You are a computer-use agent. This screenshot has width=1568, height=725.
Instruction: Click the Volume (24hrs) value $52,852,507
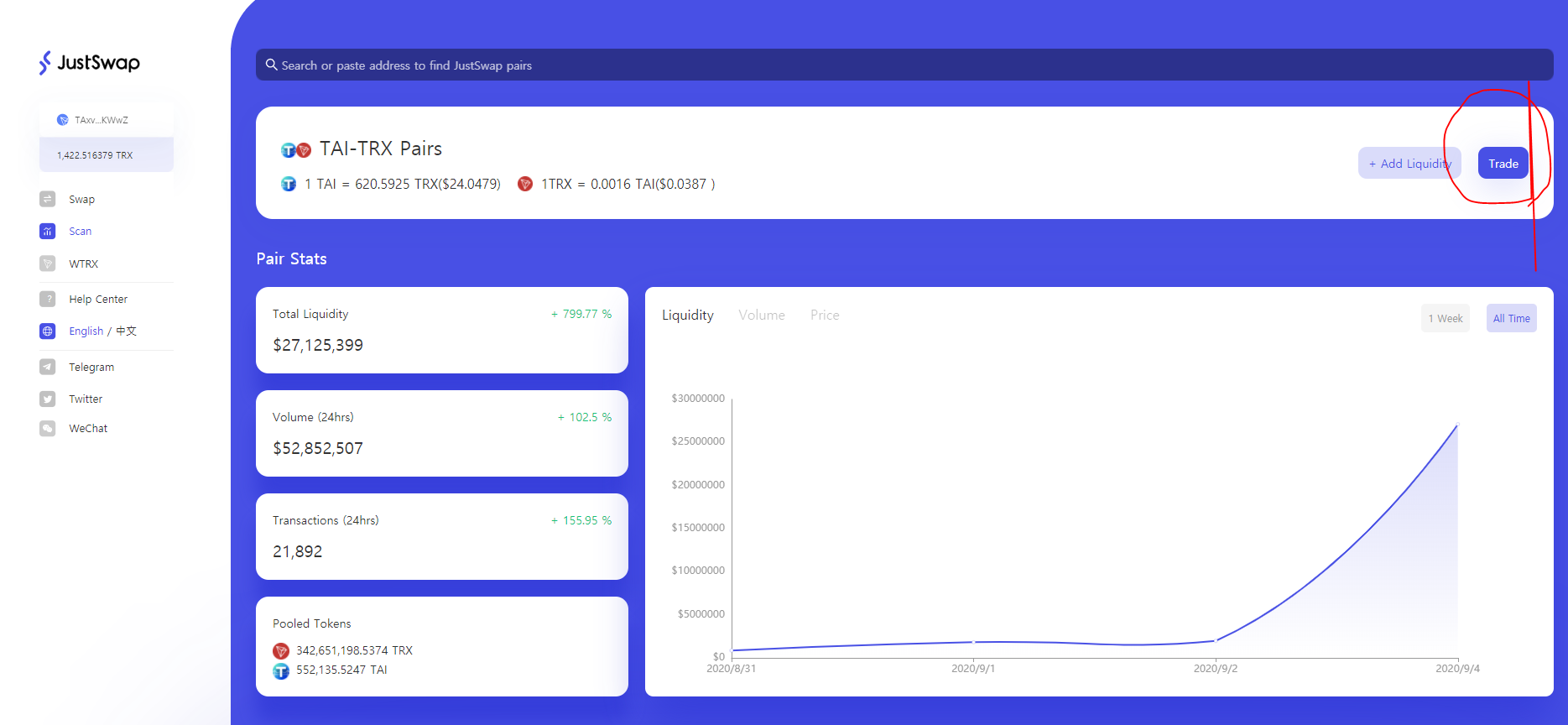click(318, 448)
